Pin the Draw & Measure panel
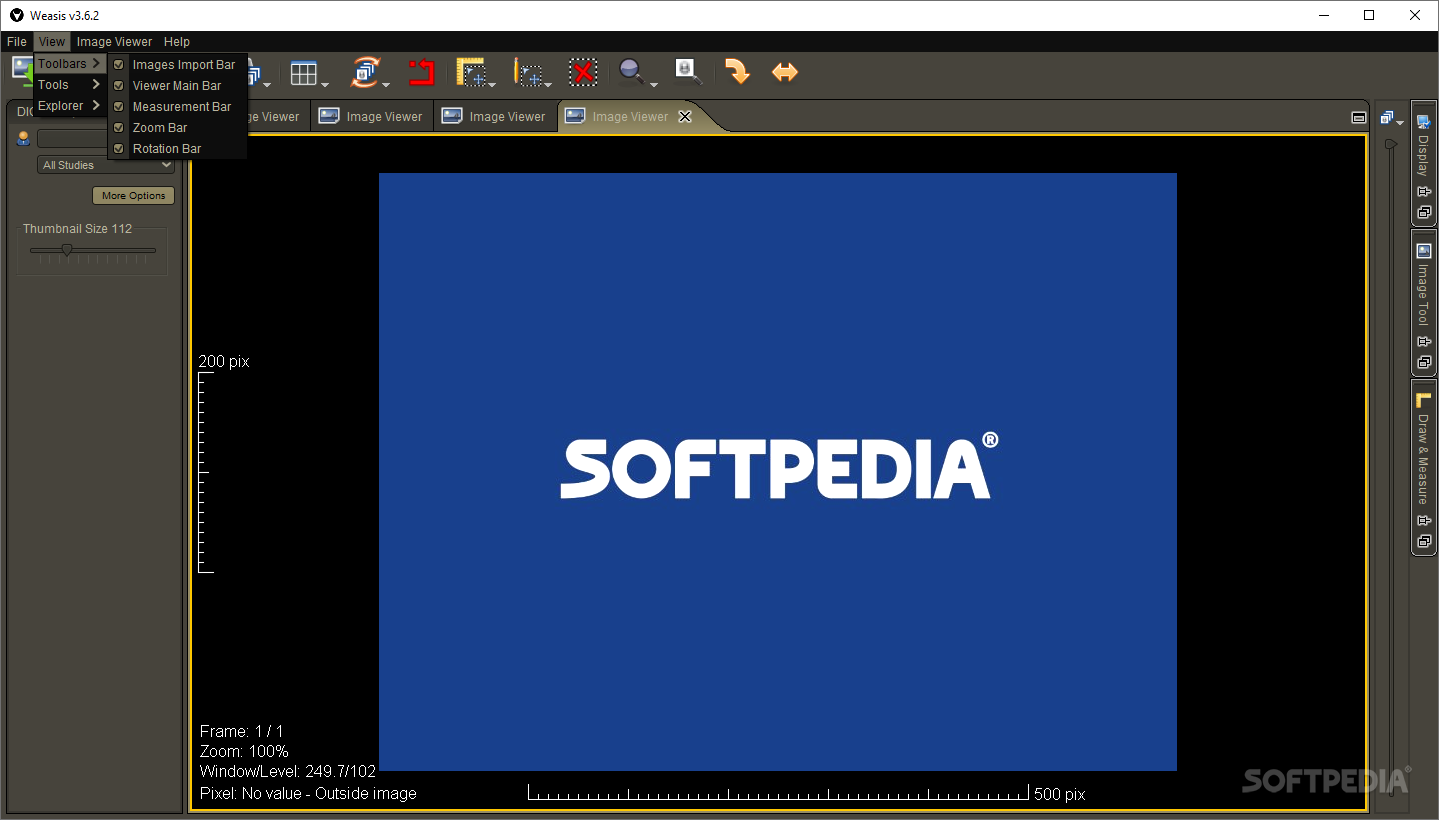1439x820 pixels. (x=1424, y=521)
